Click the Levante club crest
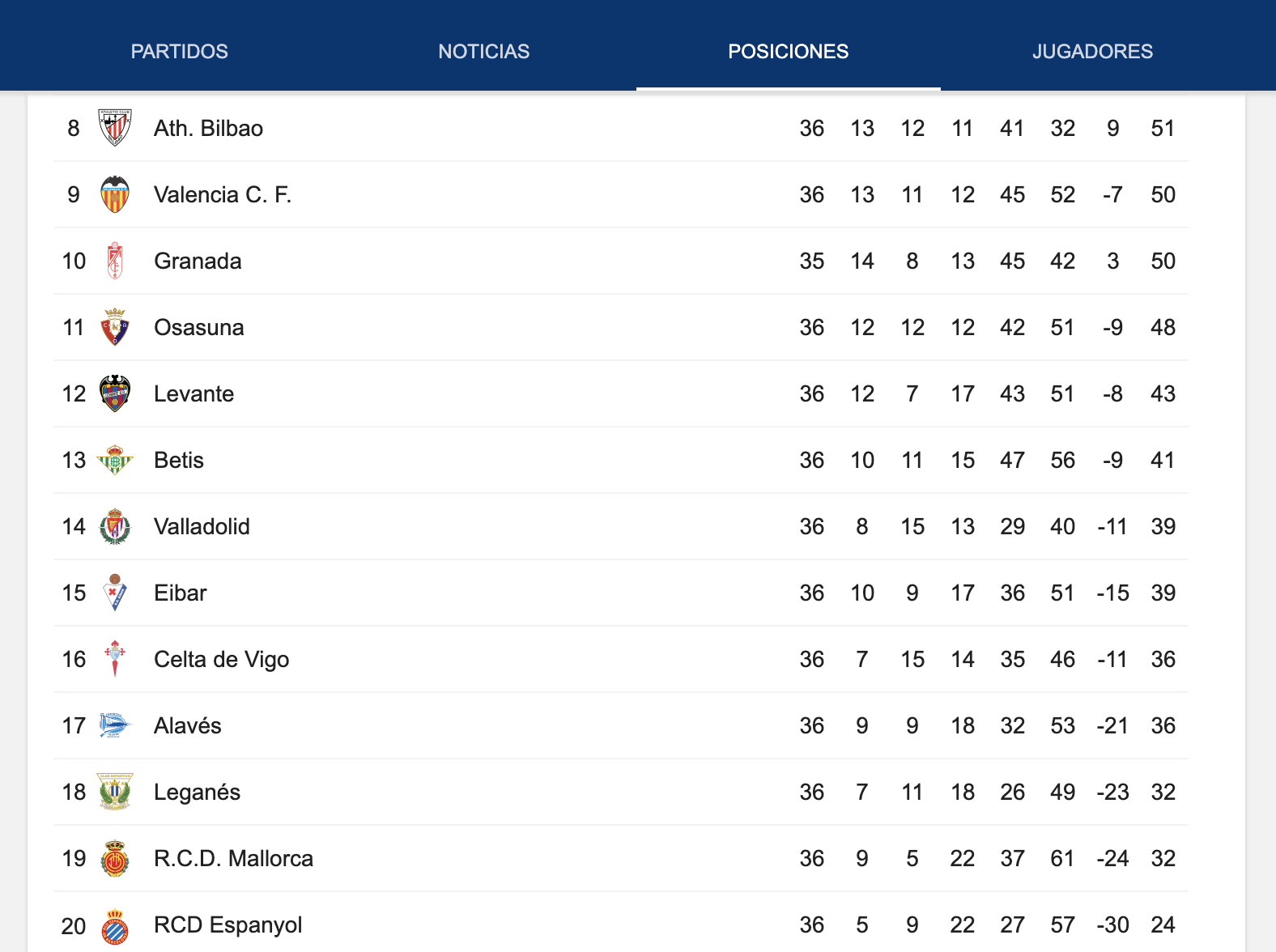 pyautogui.click(x=114, y=393)
